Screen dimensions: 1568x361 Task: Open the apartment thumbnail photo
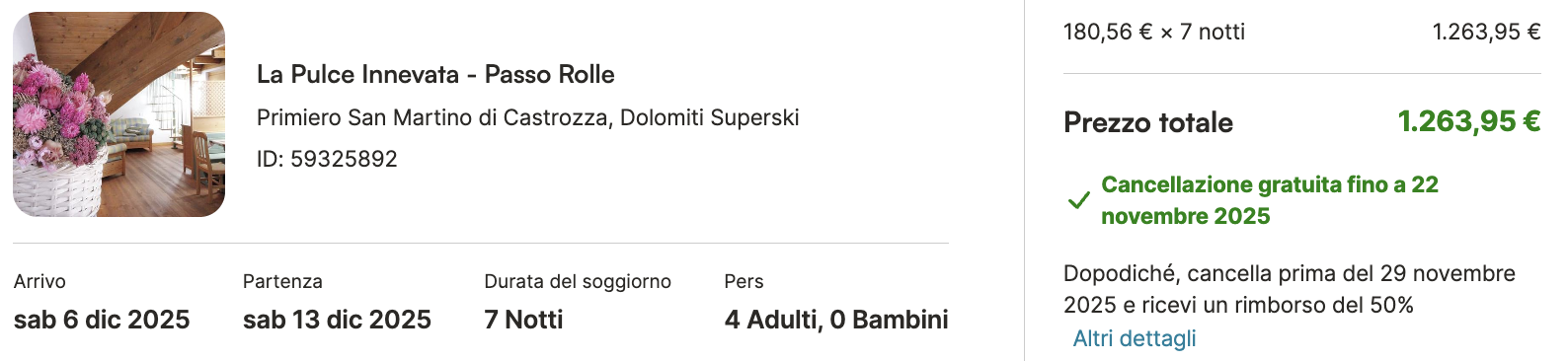click(x=118, y=114)
